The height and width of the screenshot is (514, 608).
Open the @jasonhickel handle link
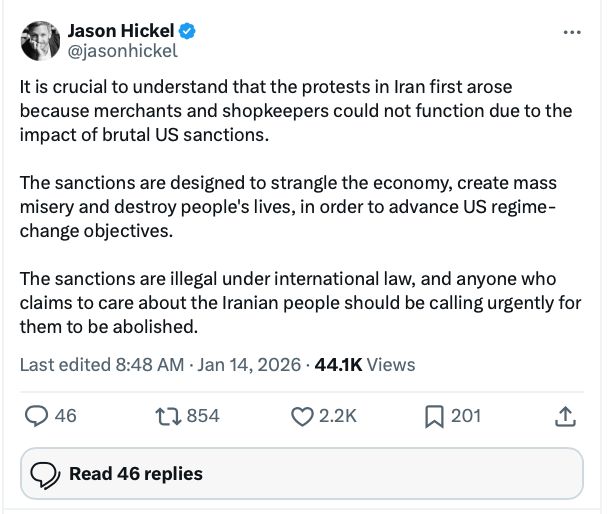click(x=122, y=50)
